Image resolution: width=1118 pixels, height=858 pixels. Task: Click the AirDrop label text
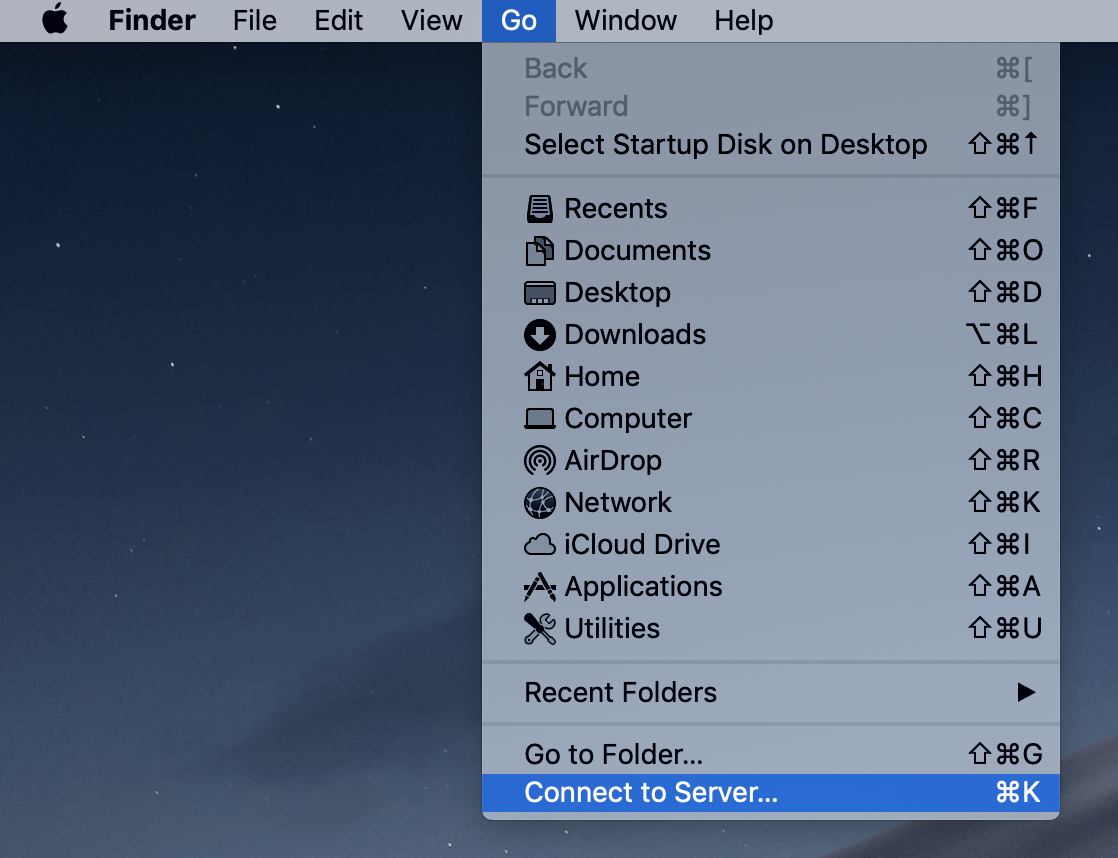(x=613, y=461)
